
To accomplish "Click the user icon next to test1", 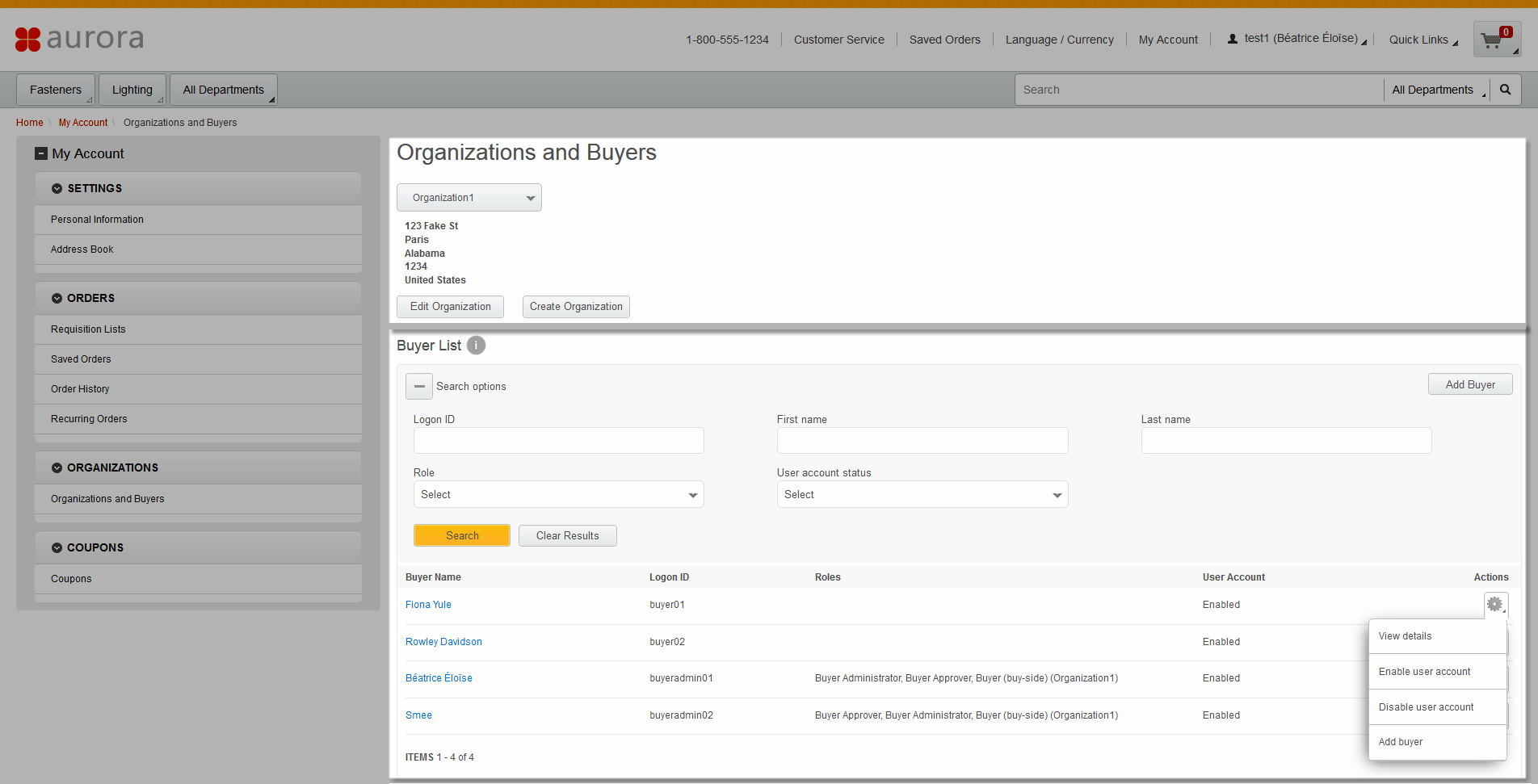I will coord(1231,37).
